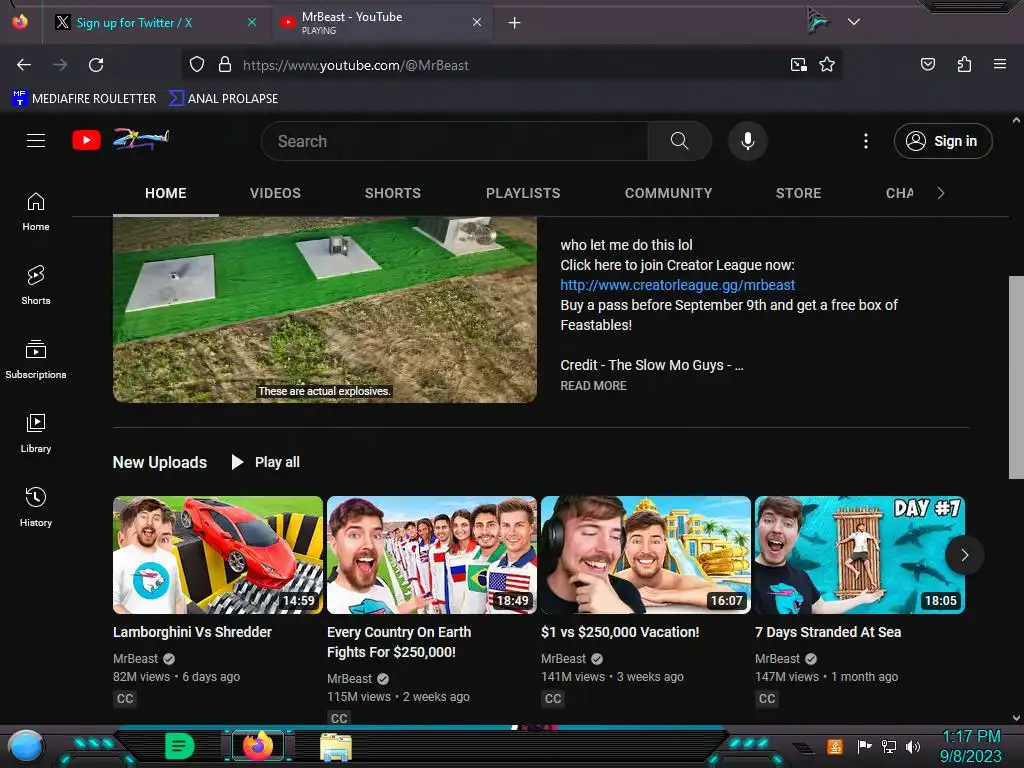Switch to the SHORTS tab
Image resolution: width=1024 pixels, height=768 pixels.
392,193
